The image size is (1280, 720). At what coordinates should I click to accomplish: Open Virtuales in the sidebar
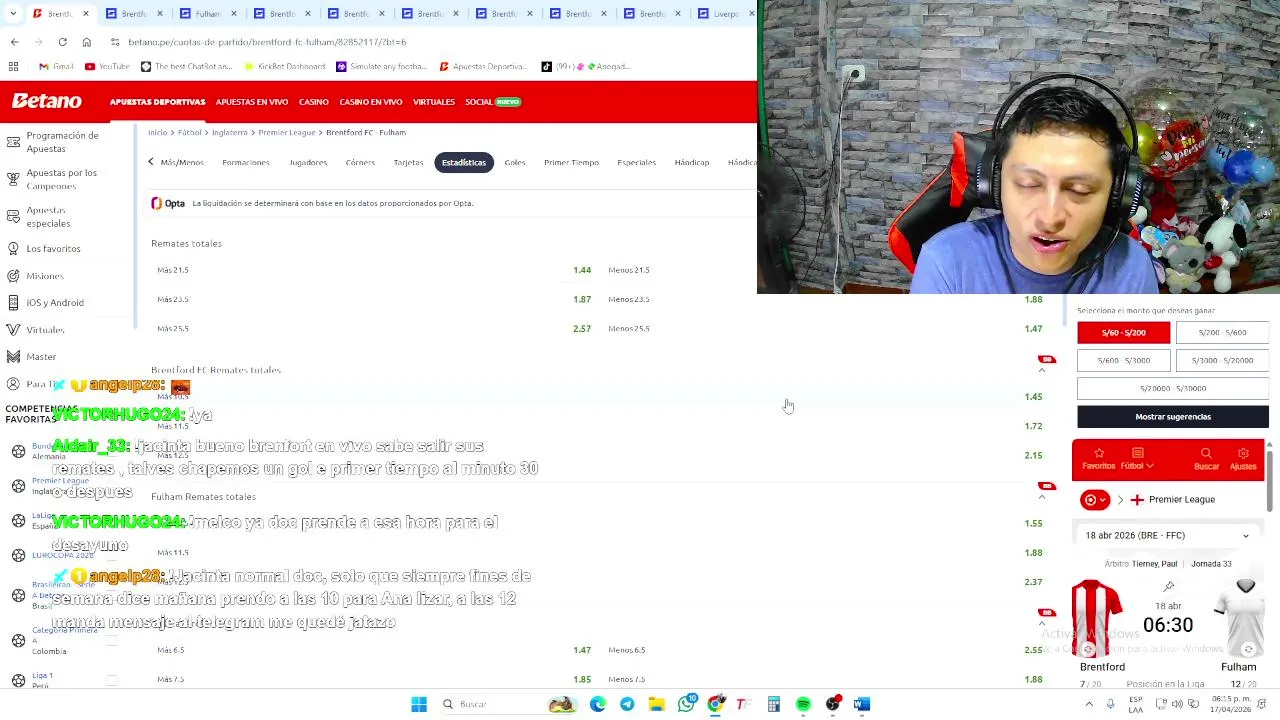pos(45,330)
